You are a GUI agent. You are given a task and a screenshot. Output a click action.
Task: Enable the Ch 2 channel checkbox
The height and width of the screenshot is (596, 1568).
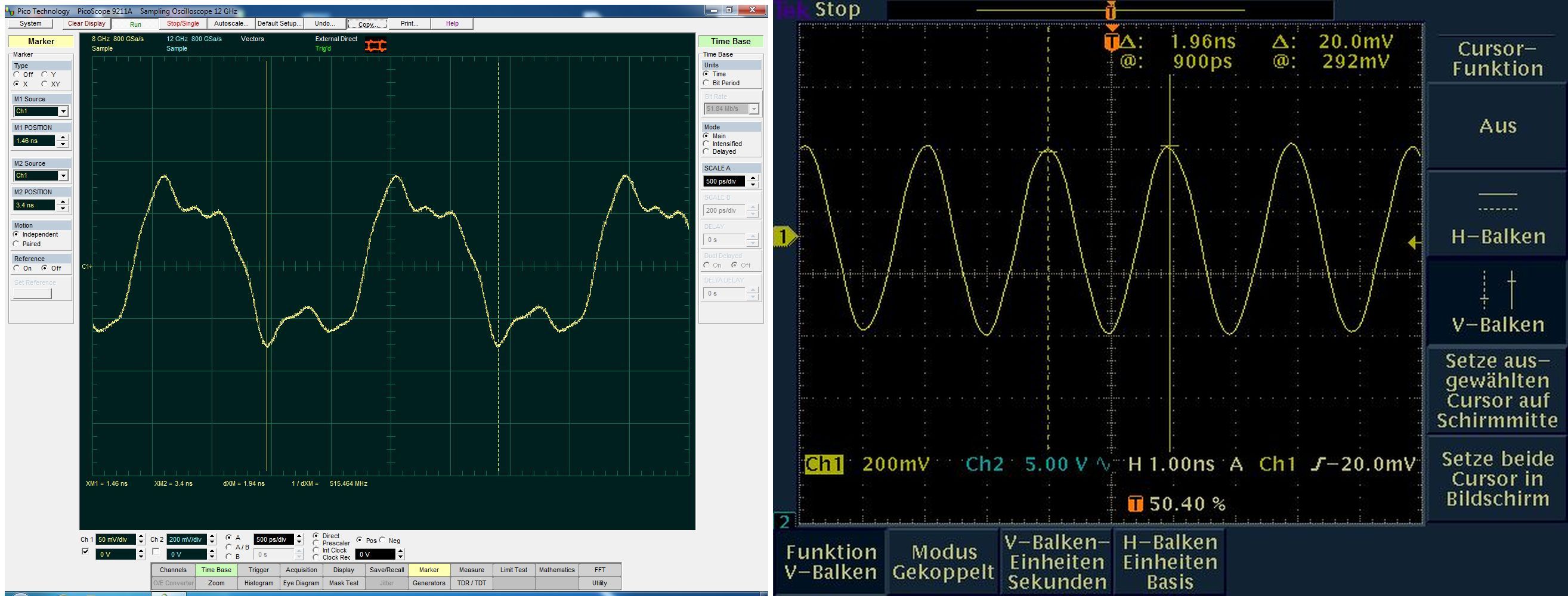[156, 552]
